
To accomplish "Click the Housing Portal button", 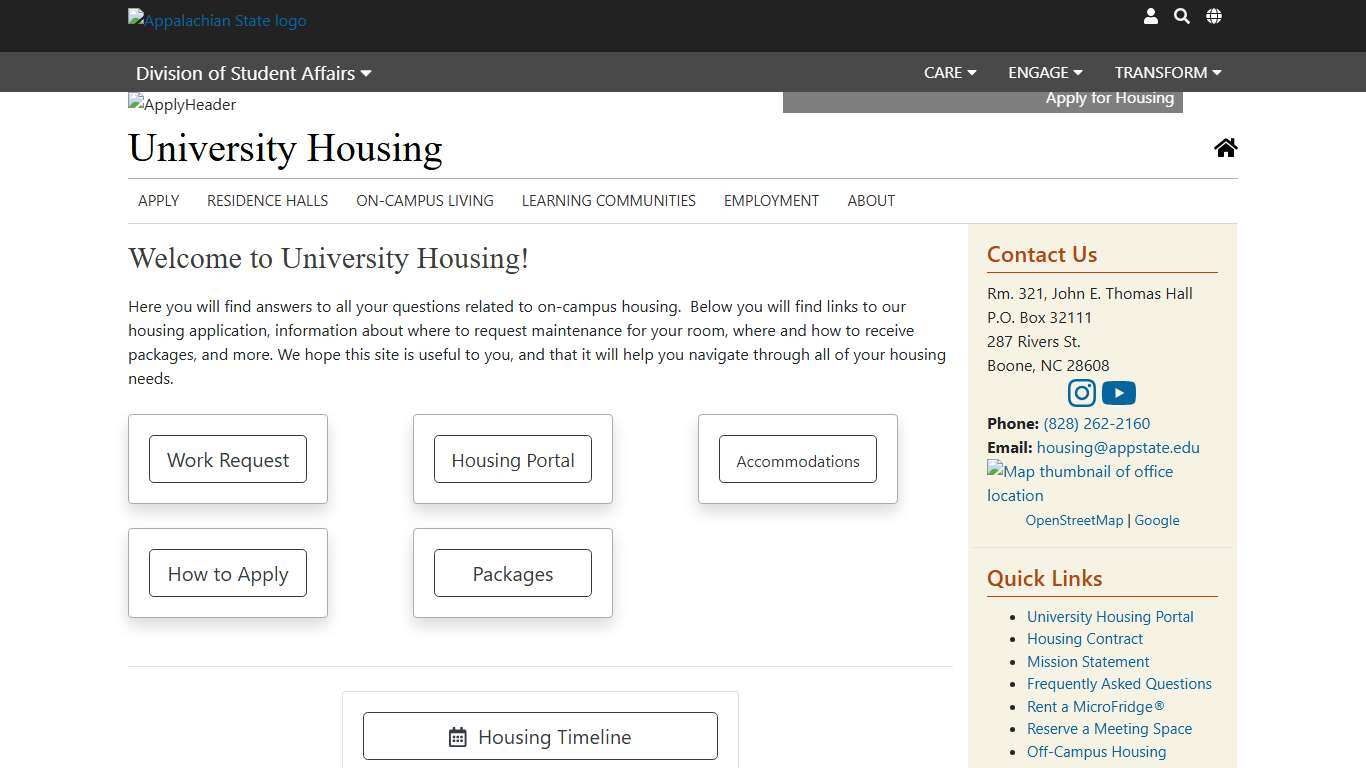I will point(512,460).
